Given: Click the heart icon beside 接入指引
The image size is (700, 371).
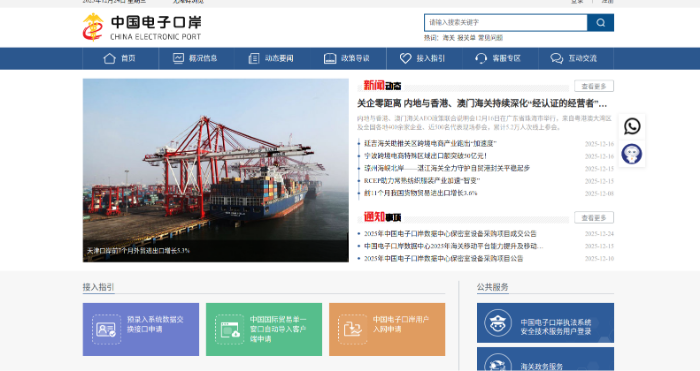Looking at the screenshot, I should click(x=405, y=58).
